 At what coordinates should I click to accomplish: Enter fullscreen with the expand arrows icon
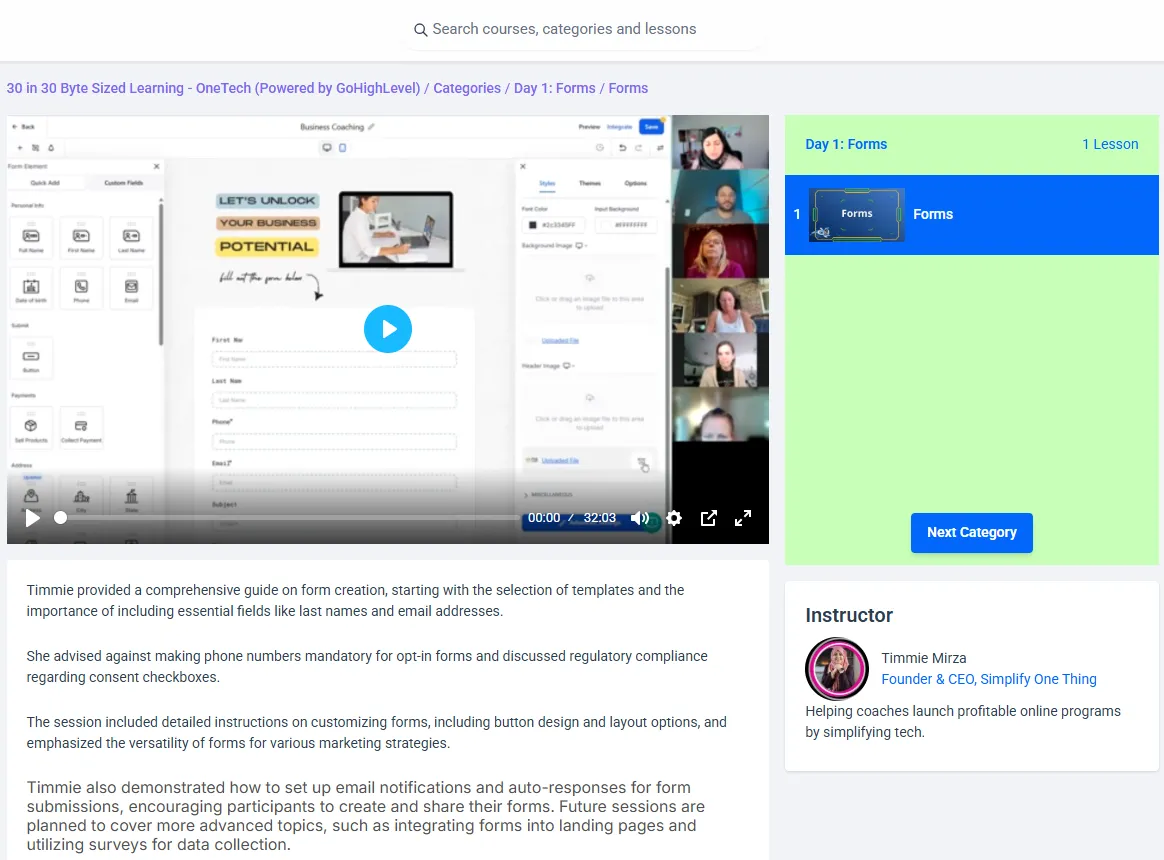[x=743, y=518]
